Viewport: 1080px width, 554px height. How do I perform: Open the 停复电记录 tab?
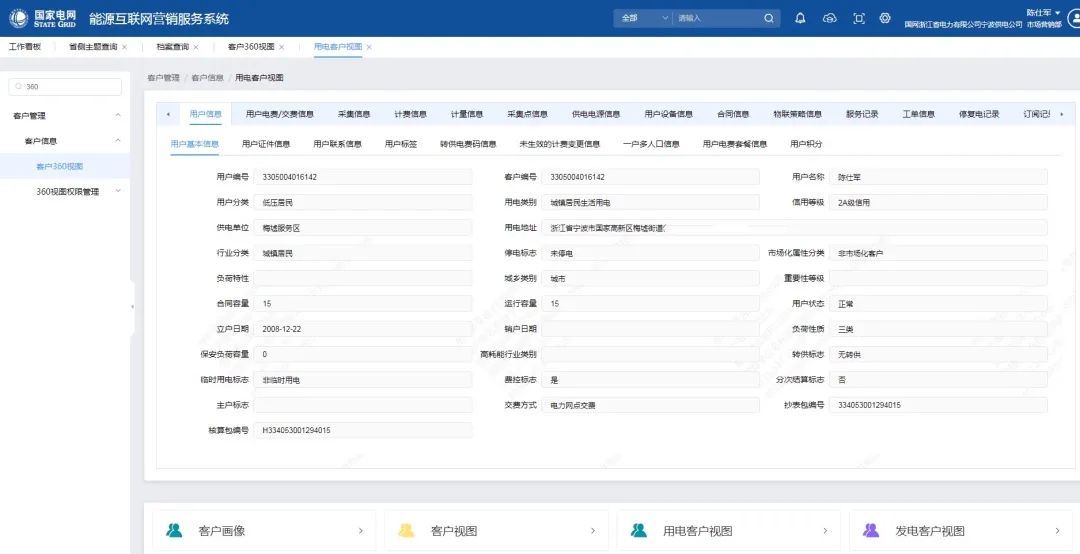[979, 114]
